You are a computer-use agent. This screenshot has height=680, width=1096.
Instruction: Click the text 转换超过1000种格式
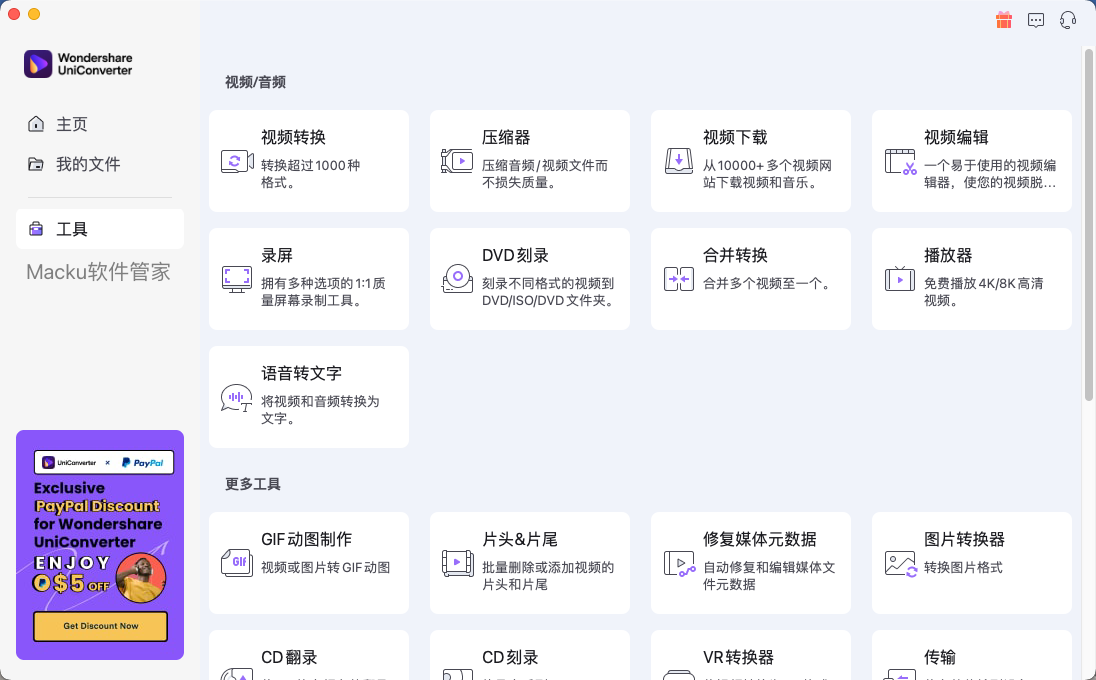coord(310,174)
